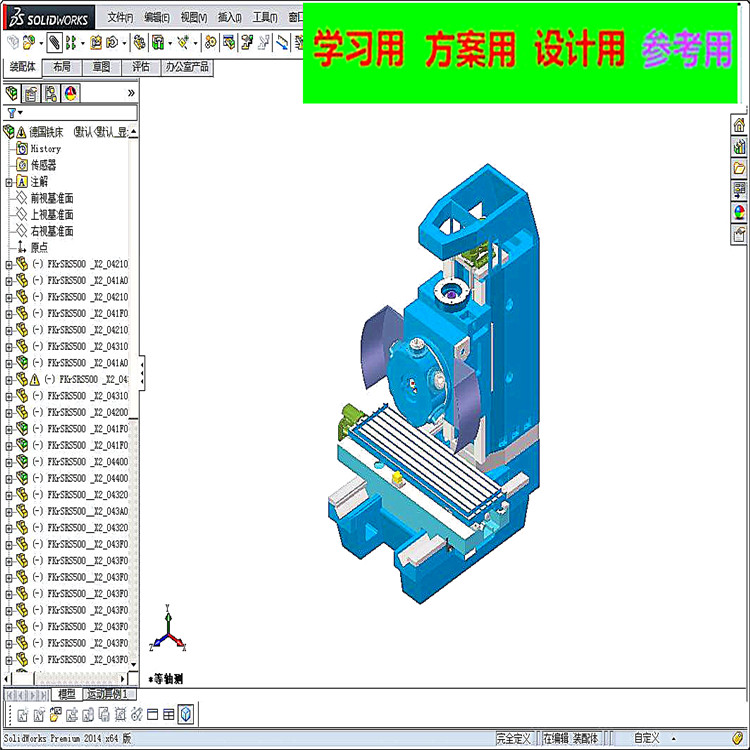750x750 pixels.
Task: Select the 右视基准面 right plane
Action: pos(52,232)
